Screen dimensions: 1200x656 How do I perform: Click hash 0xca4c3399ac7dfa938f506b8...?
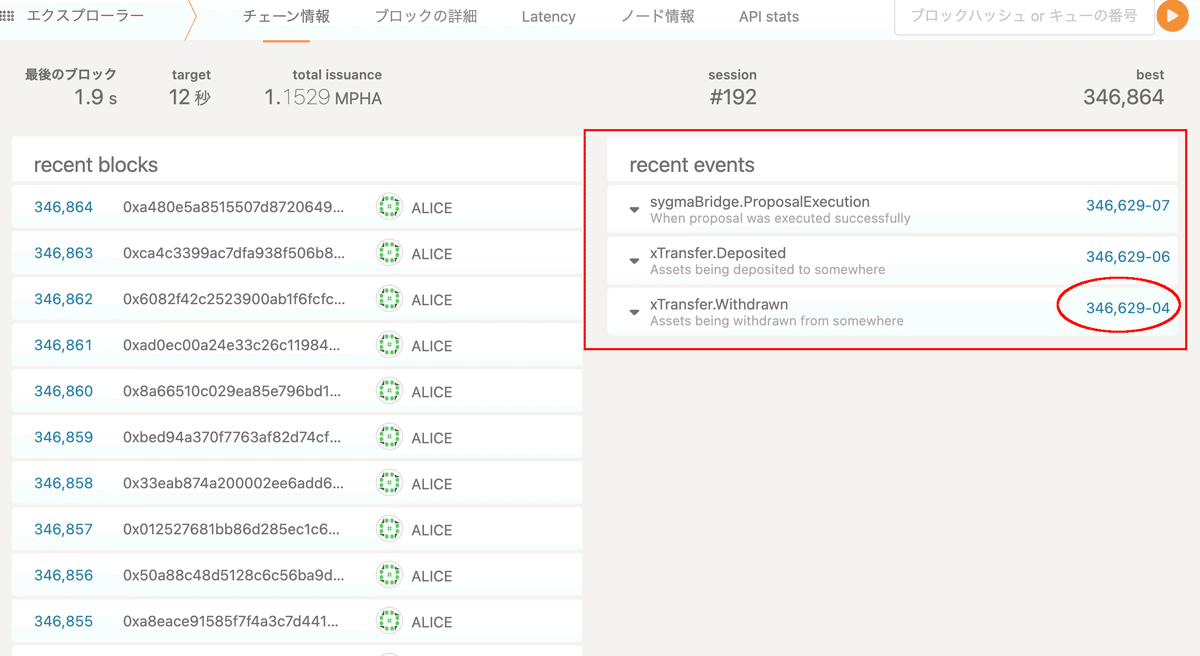click(233, 253)
